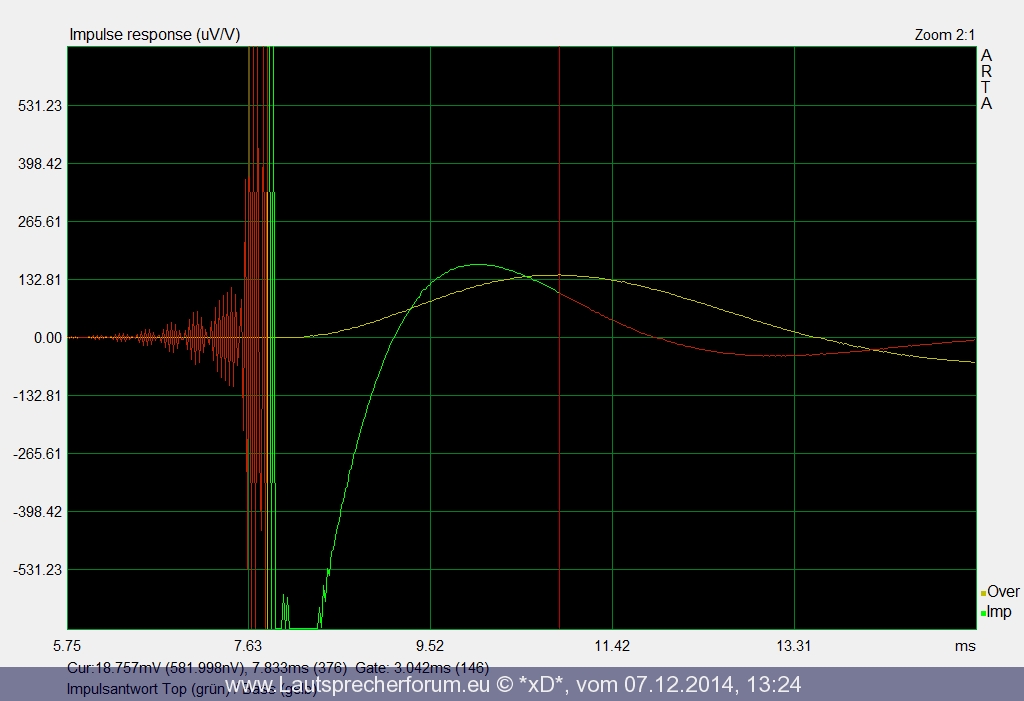Click the 0.00 y-axis label
Screen dimensions: 1024x701
[x=46, y=338]
